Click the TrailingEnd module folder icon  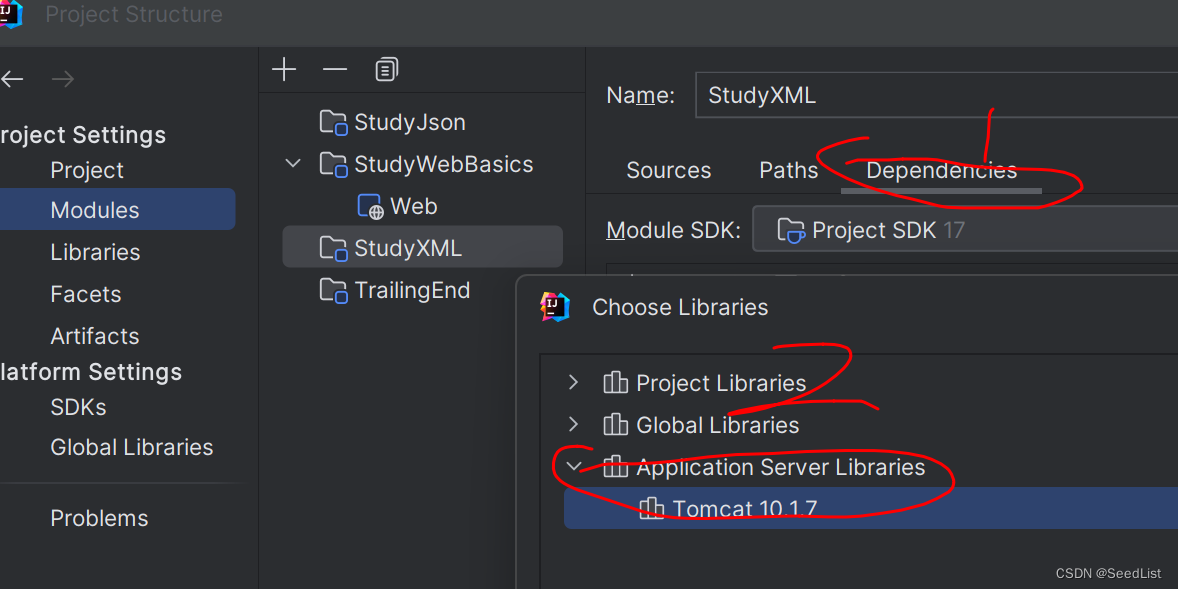pos(333,290)
